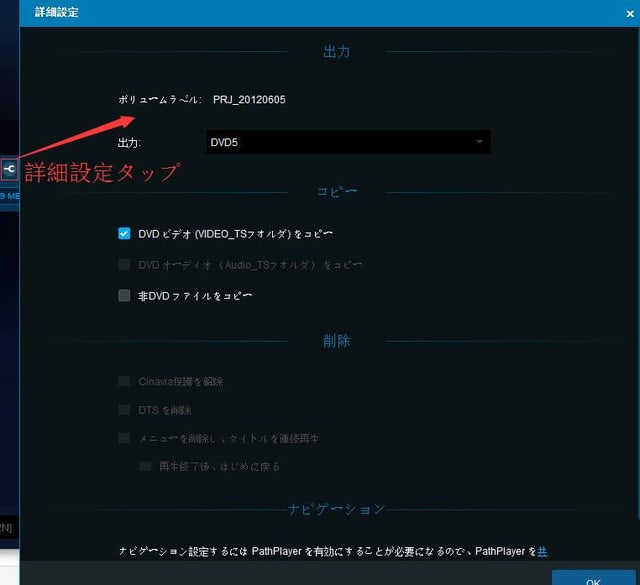The width and height of the screenshot is (640, 585).
Task: Open the output DVD5 combo box
Action: [347, 142]
